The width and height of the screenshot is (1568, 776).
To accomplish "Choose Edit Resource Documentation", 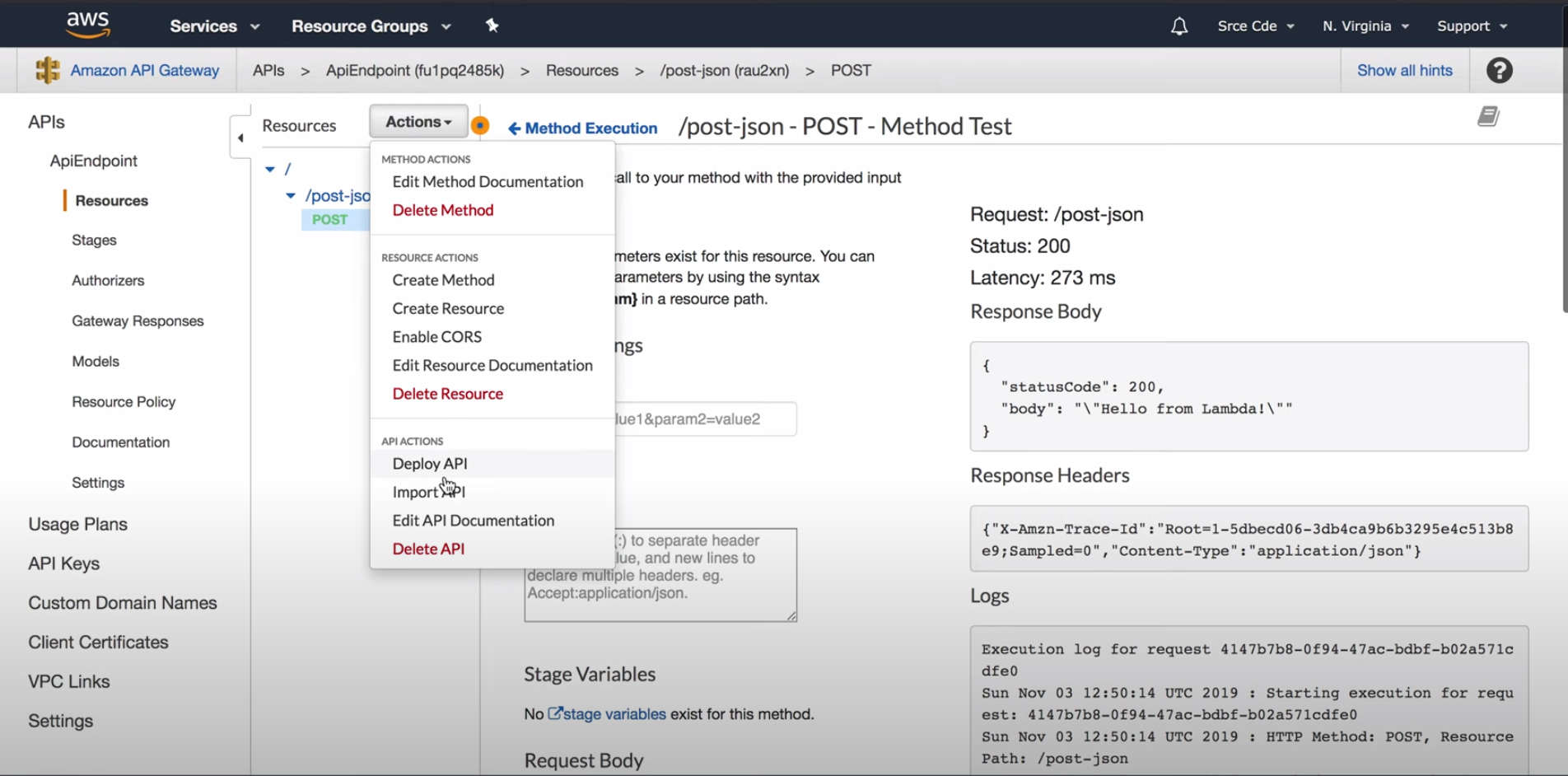I will (492, 365).
